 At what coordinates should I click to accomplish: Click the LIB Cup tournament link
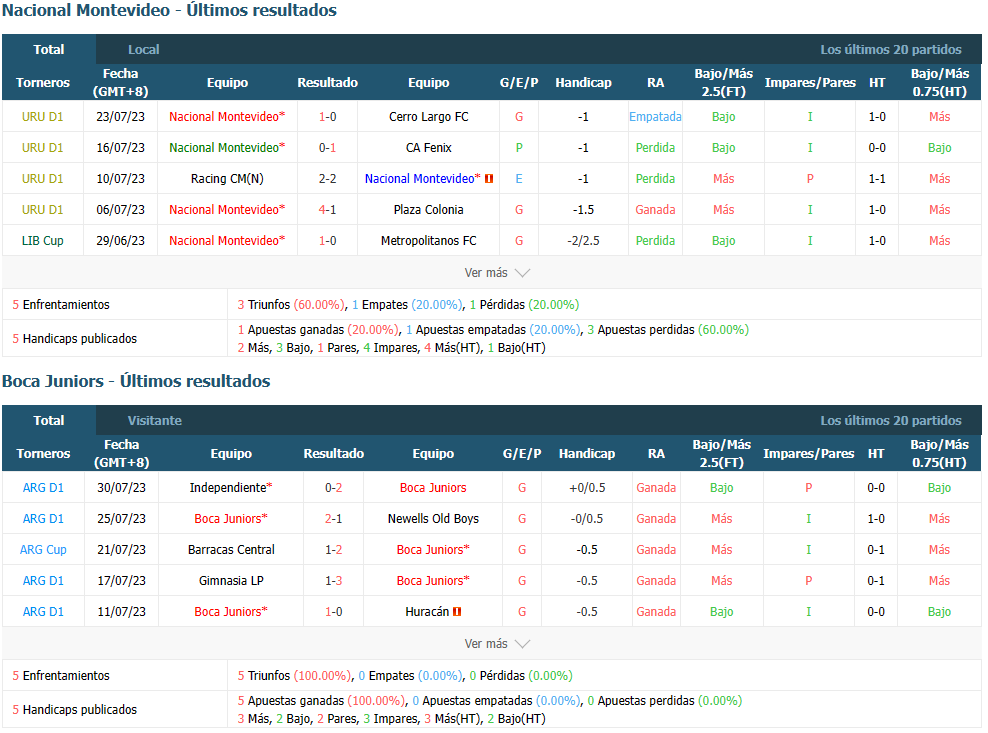click(x=42, y=241)
